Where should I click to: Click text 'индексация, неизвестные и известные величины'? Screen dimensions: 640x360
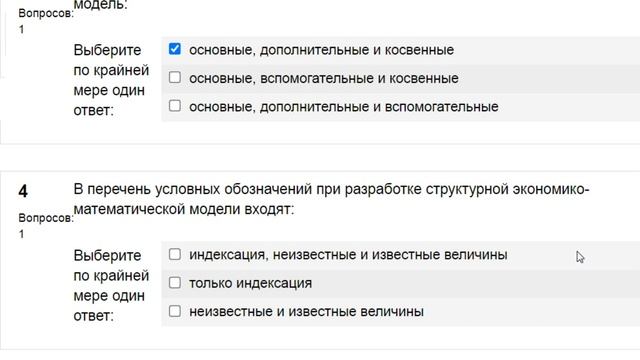click(348, 255)
